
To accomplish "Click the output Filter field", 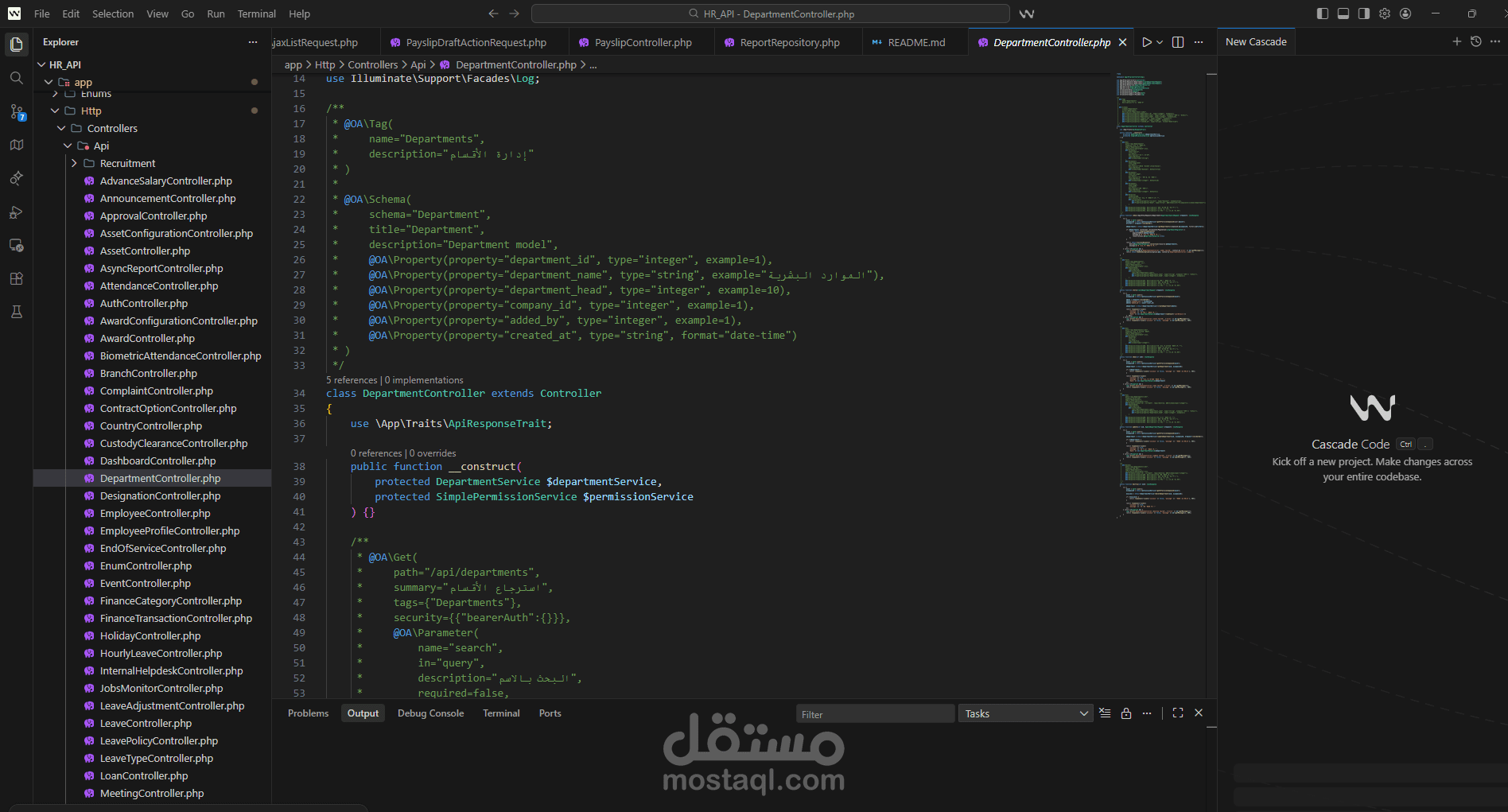I will [875, 713].
